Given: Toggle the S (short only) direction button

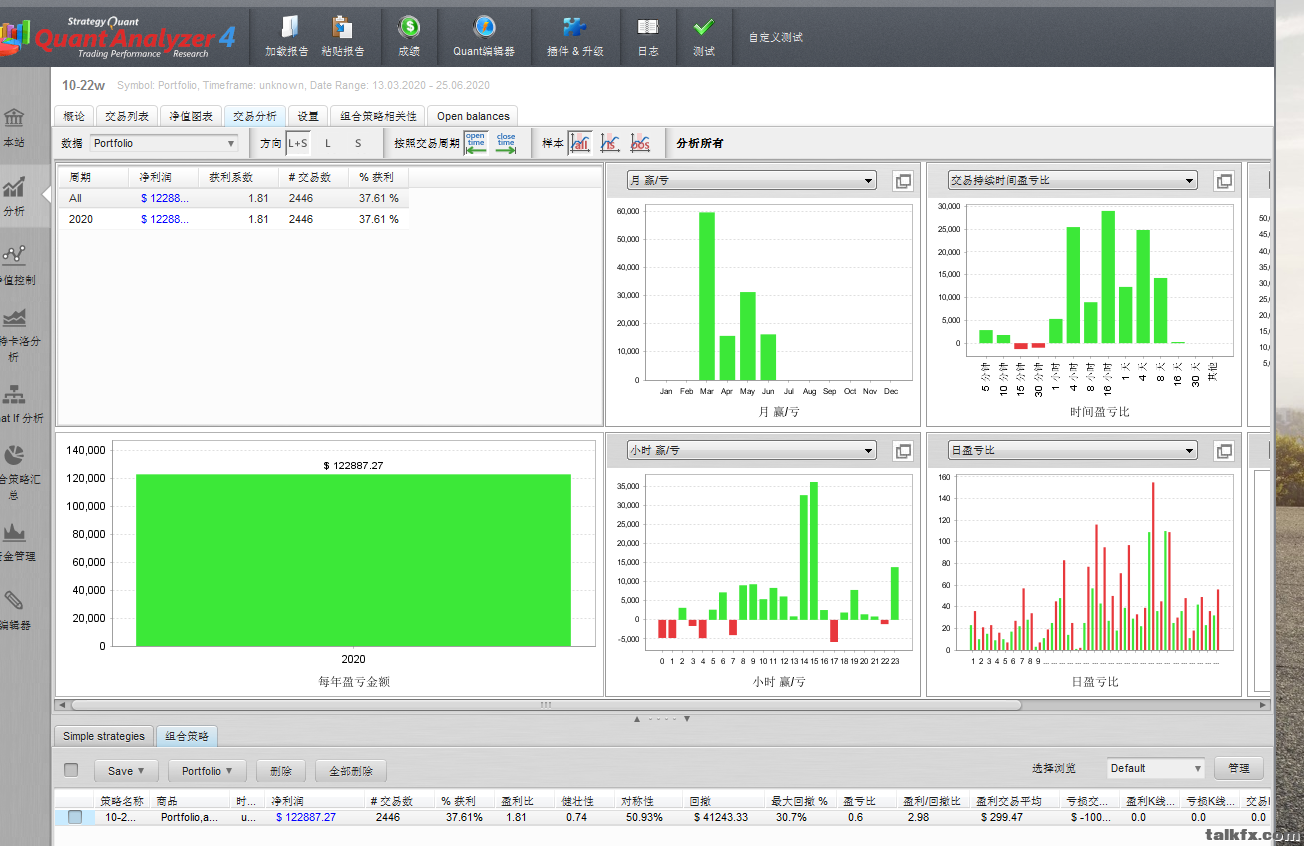Looking at the screenshot, I should pos(358,143).
